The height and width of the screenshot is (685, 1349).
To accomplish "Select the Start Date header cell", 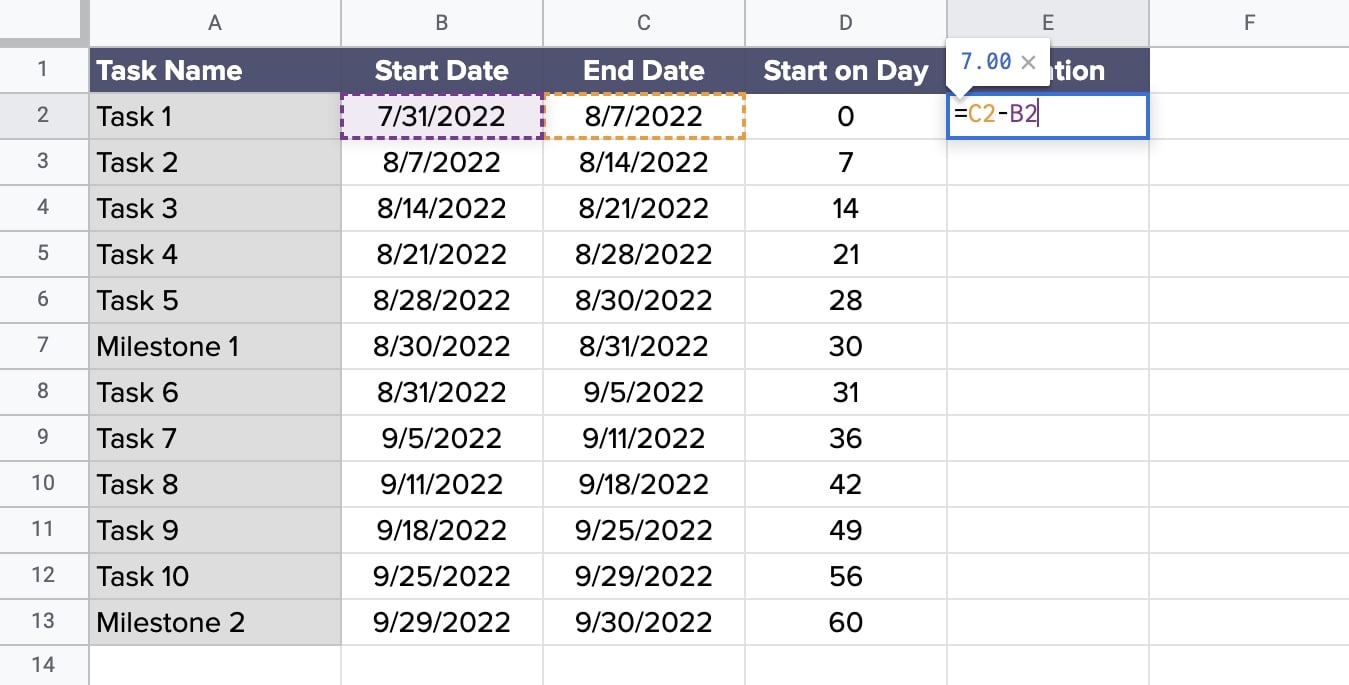I will click(441, 70).
